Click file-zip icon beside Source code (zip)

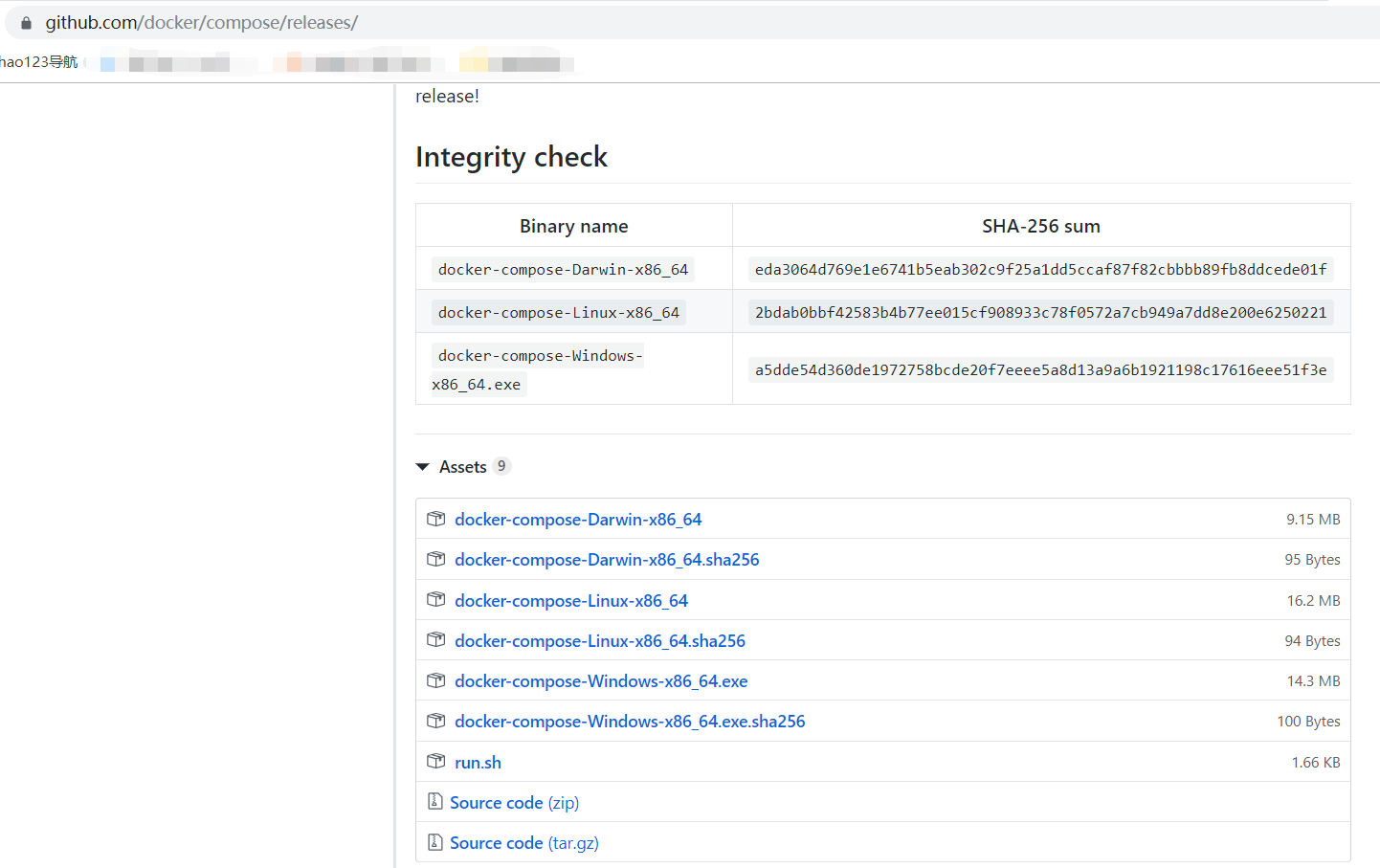435,802
